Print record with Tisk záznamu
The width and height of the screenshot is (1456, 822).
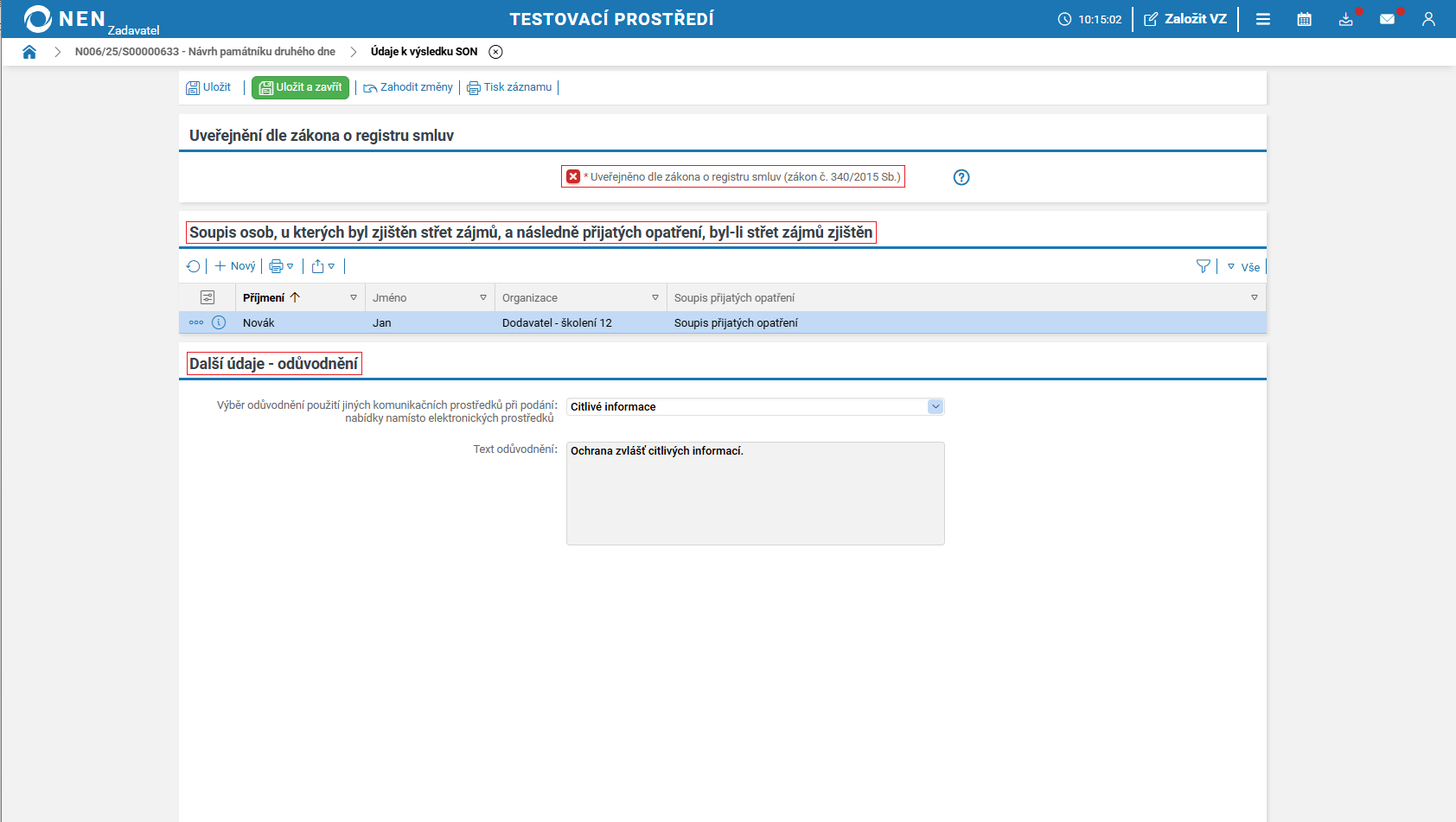(509, 87)
